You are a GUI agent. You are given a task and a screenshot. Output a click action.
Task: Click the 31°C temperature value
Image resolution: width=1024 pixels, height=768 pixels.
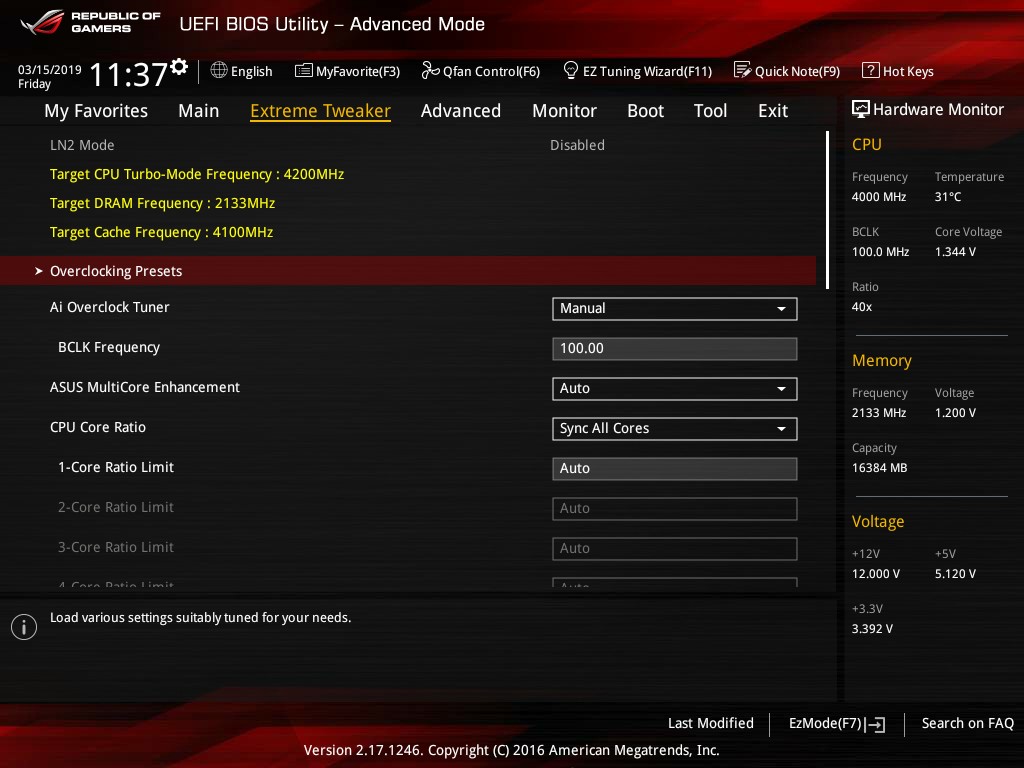click(948, 197)
